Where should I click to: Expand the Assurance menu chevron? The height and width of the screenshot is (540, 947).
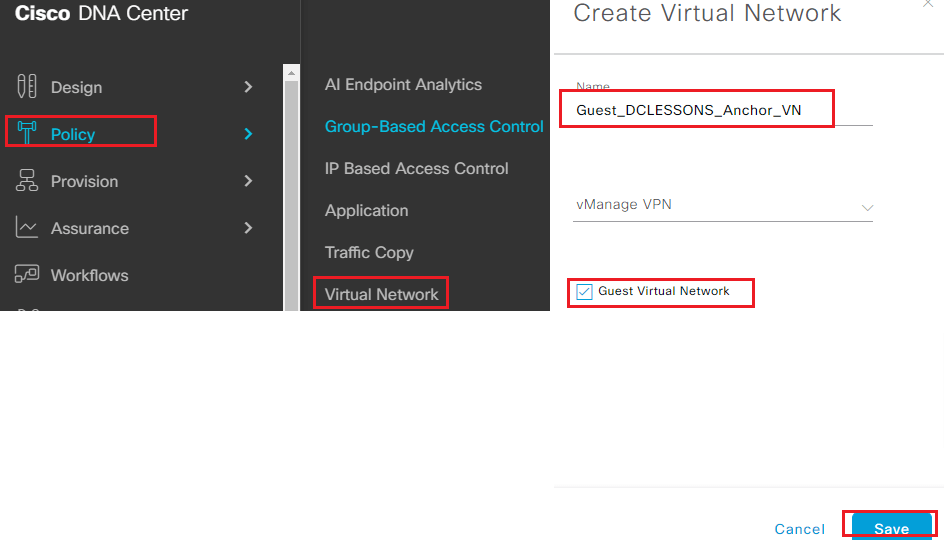pos(248,228)
